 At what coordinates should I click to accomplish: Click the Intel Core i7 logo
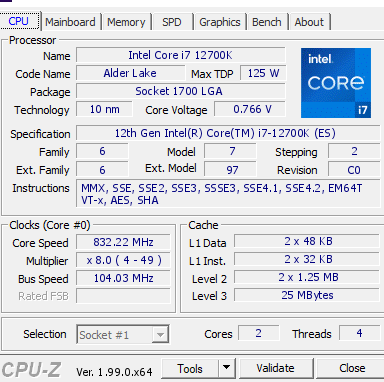click(x=336, y=83)
